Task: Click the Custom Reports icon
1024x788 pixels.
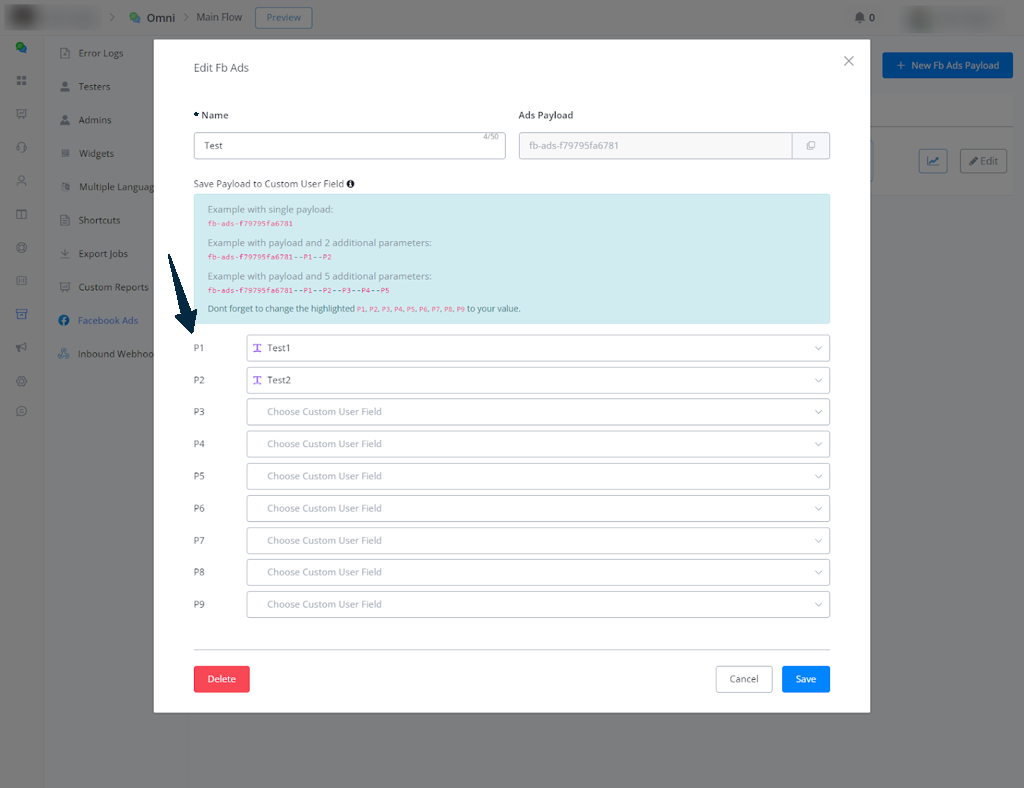Action: click(65, 287)
